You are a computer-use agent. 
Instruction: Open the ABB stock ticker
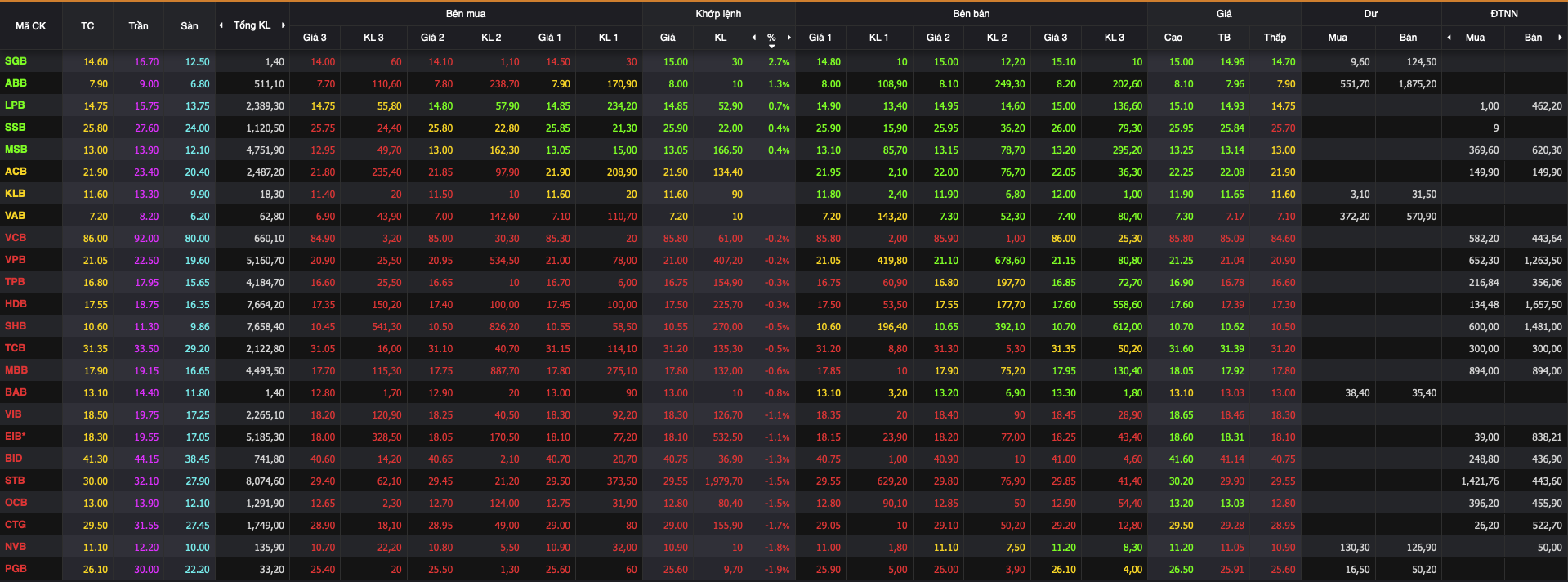pos(16,83)
